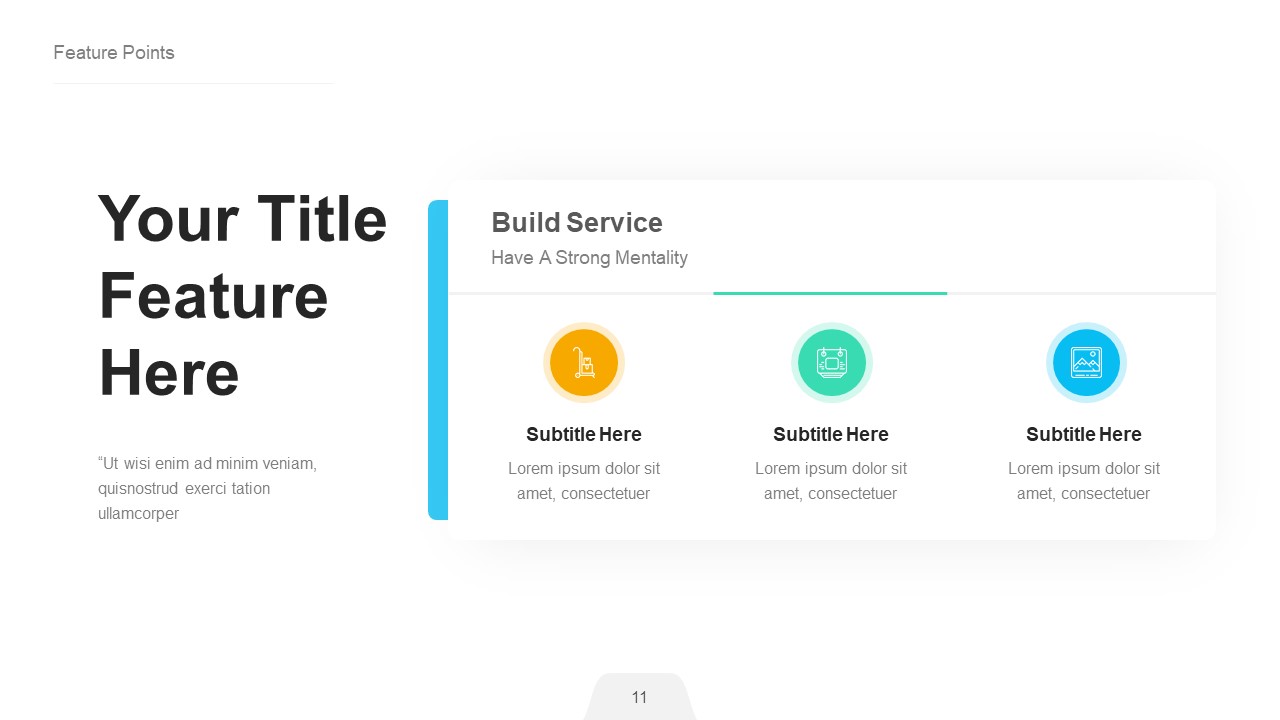
Task: Select 'Have A Strong Mentality' tagline
Action: 589,258
